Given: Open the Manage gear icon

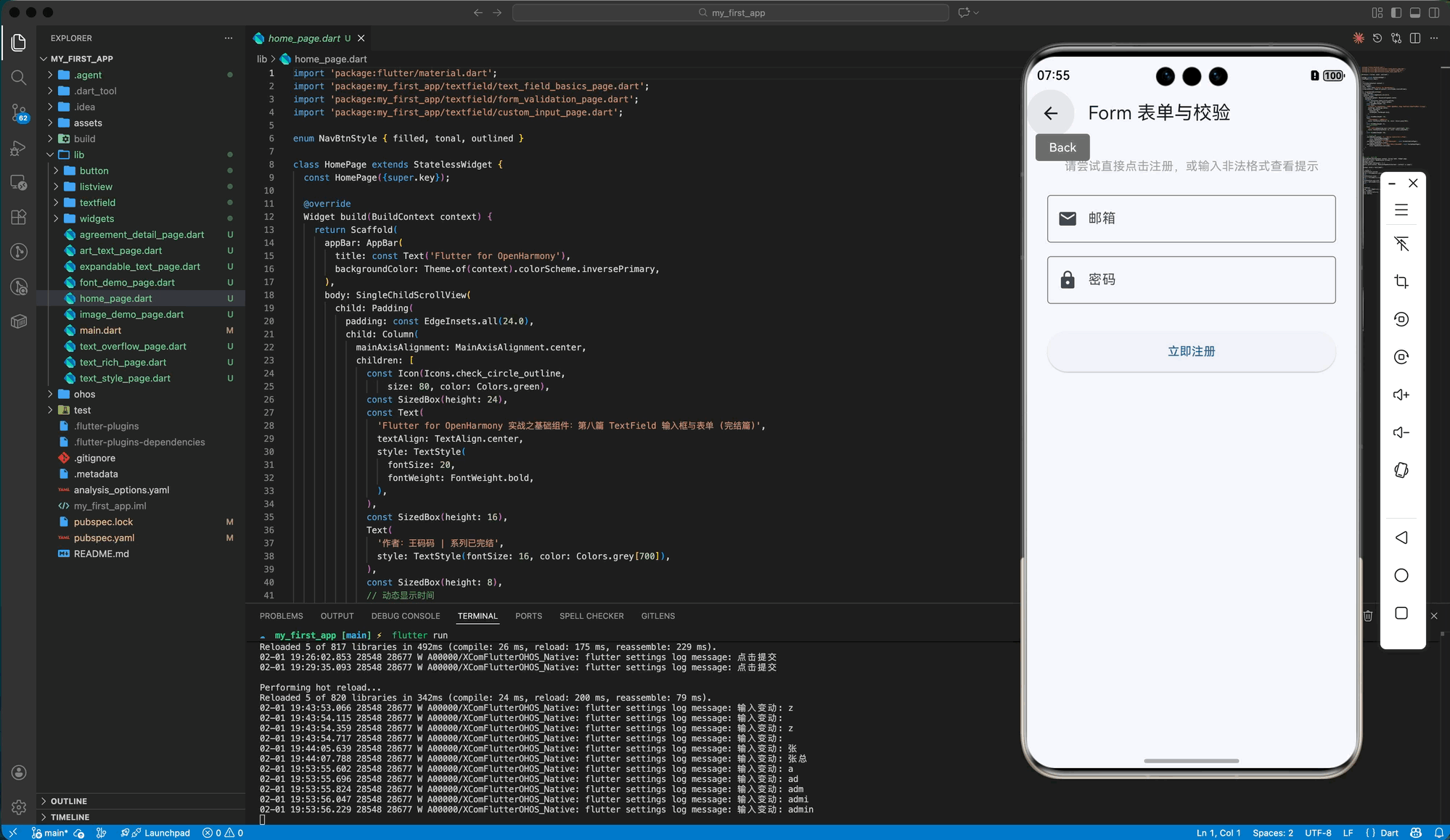Looking at the screenshot, I should point(19,807).
